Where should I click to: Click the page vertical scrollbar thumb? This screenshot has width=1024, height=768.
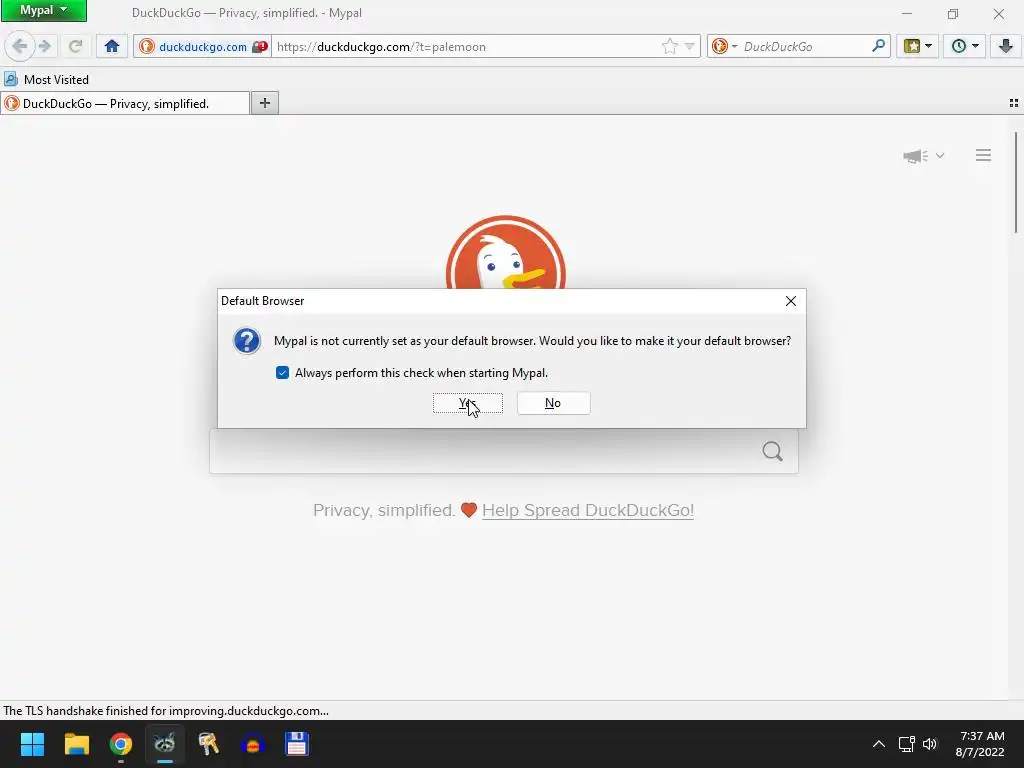(1016, 182)
